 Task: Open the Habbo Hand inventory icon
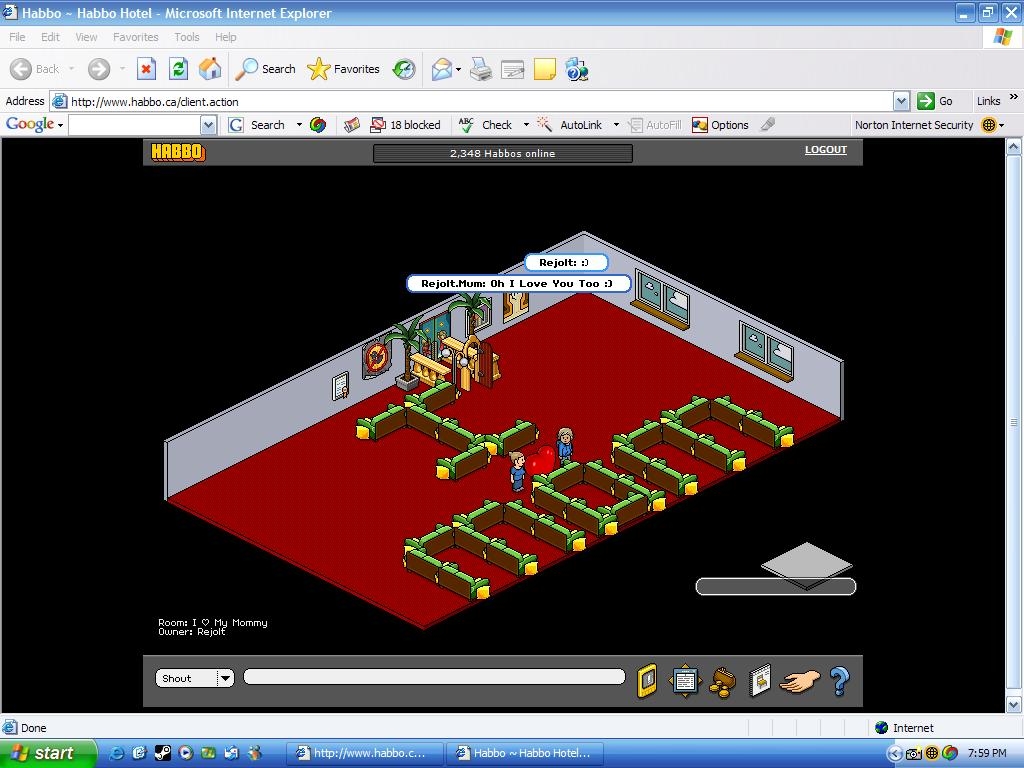point(799,681)
